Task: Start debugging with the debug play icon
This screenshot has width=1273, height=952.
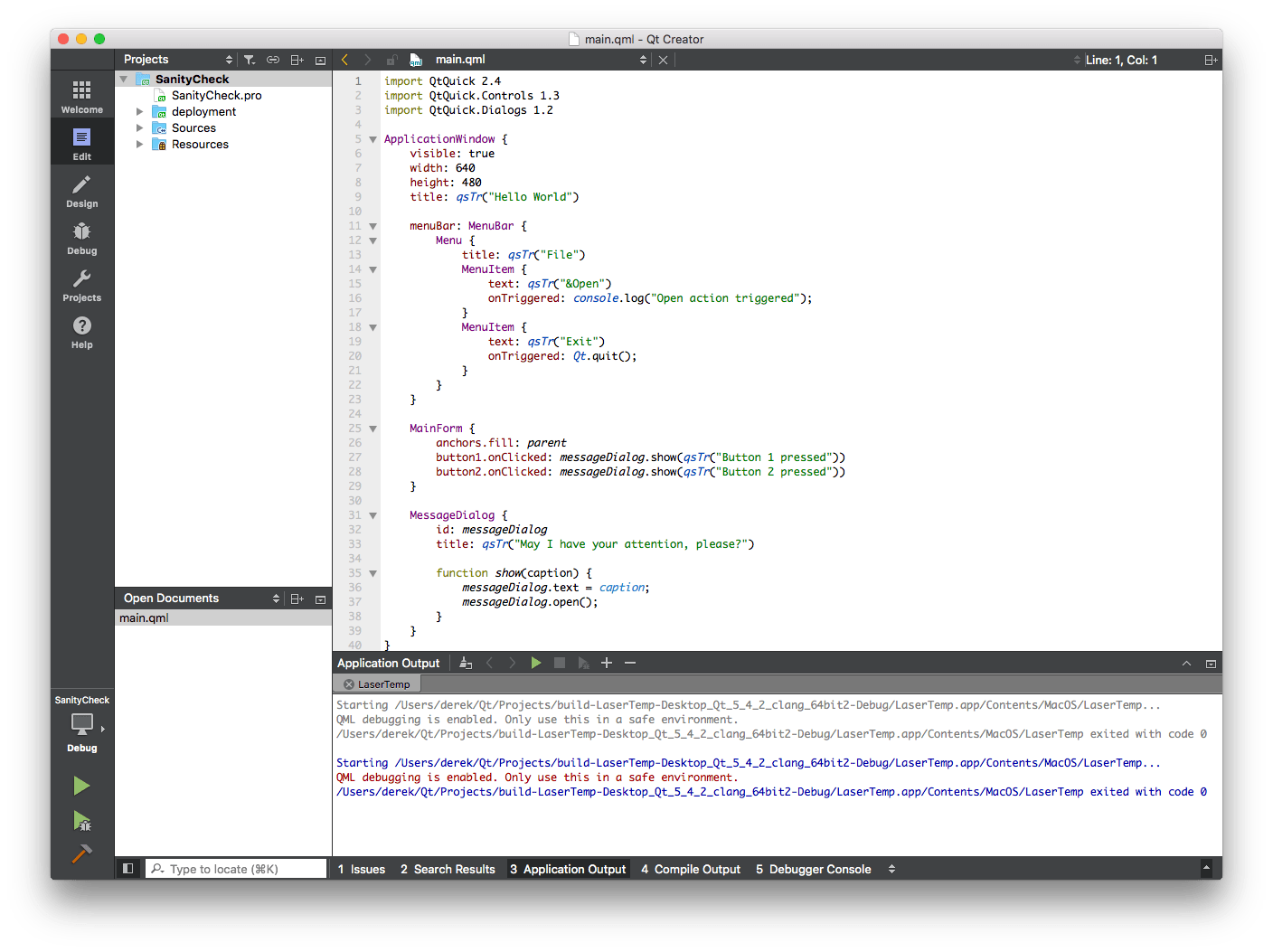Action: pyautogui.click(x=81, y=821)
